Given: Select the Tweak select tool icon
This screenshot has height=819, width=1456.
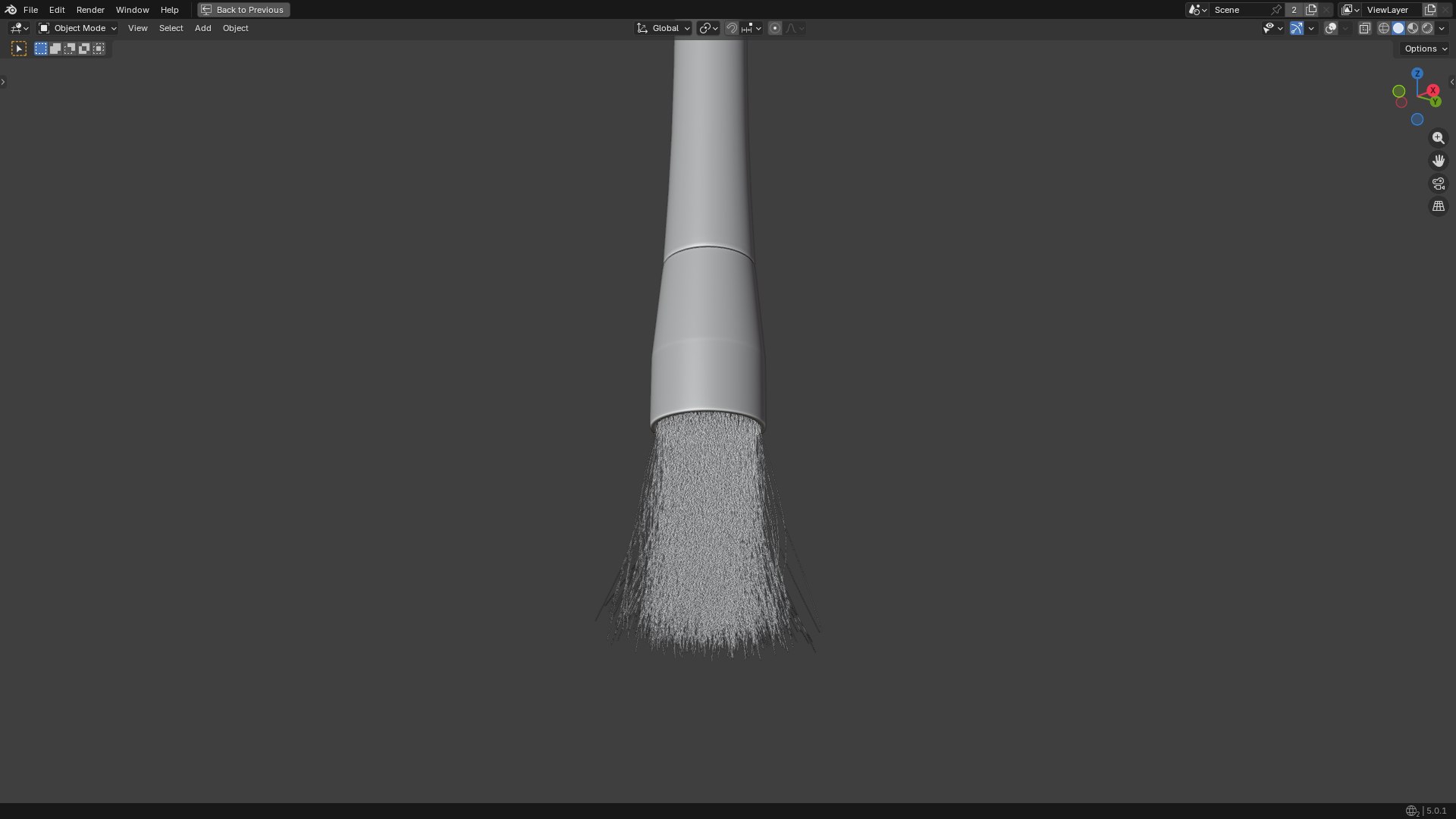Looking at the screenshot, I should [19, 49].
